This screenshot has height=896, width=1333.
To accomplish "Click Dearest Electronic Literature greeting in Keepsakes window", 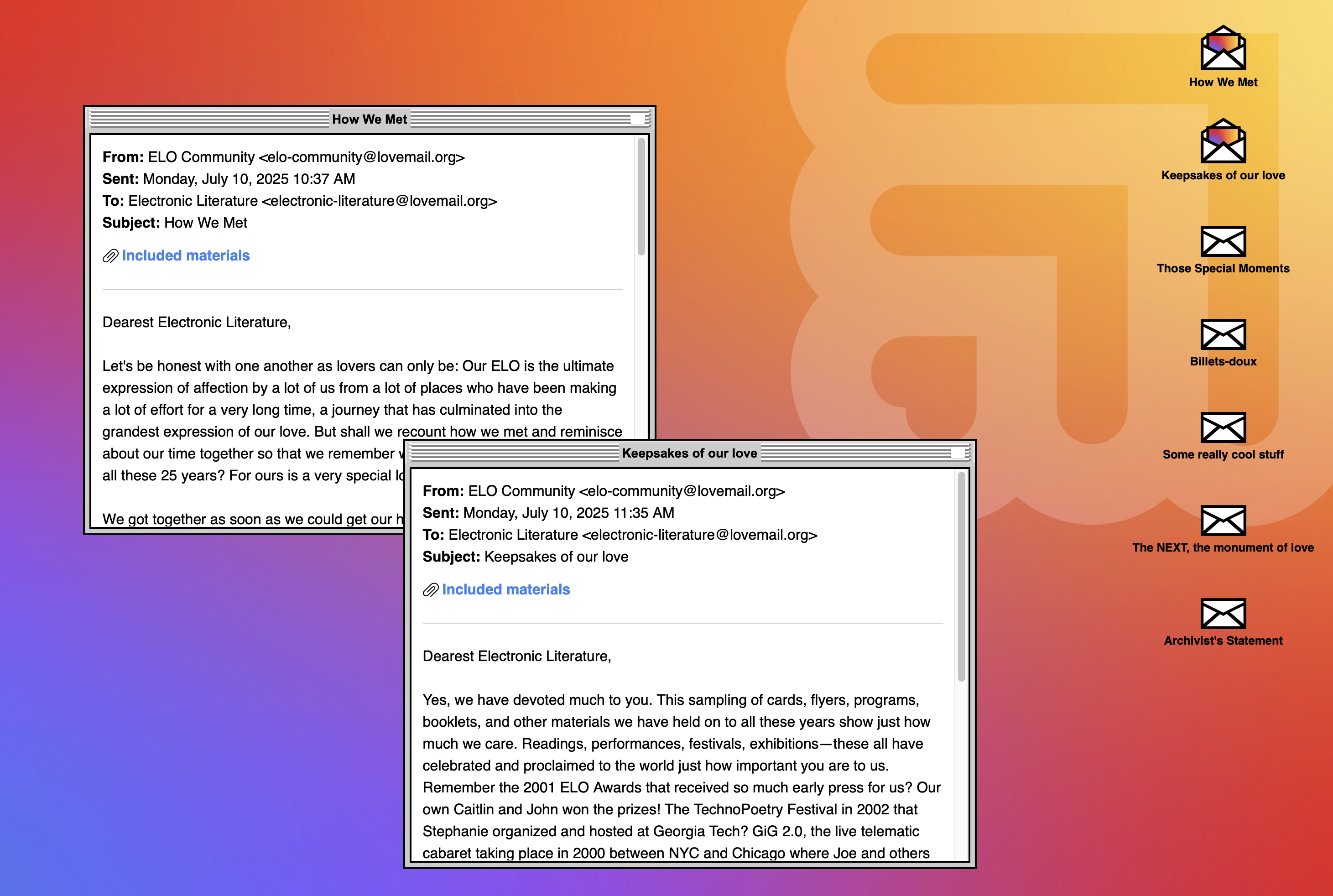I will [517, 656].
